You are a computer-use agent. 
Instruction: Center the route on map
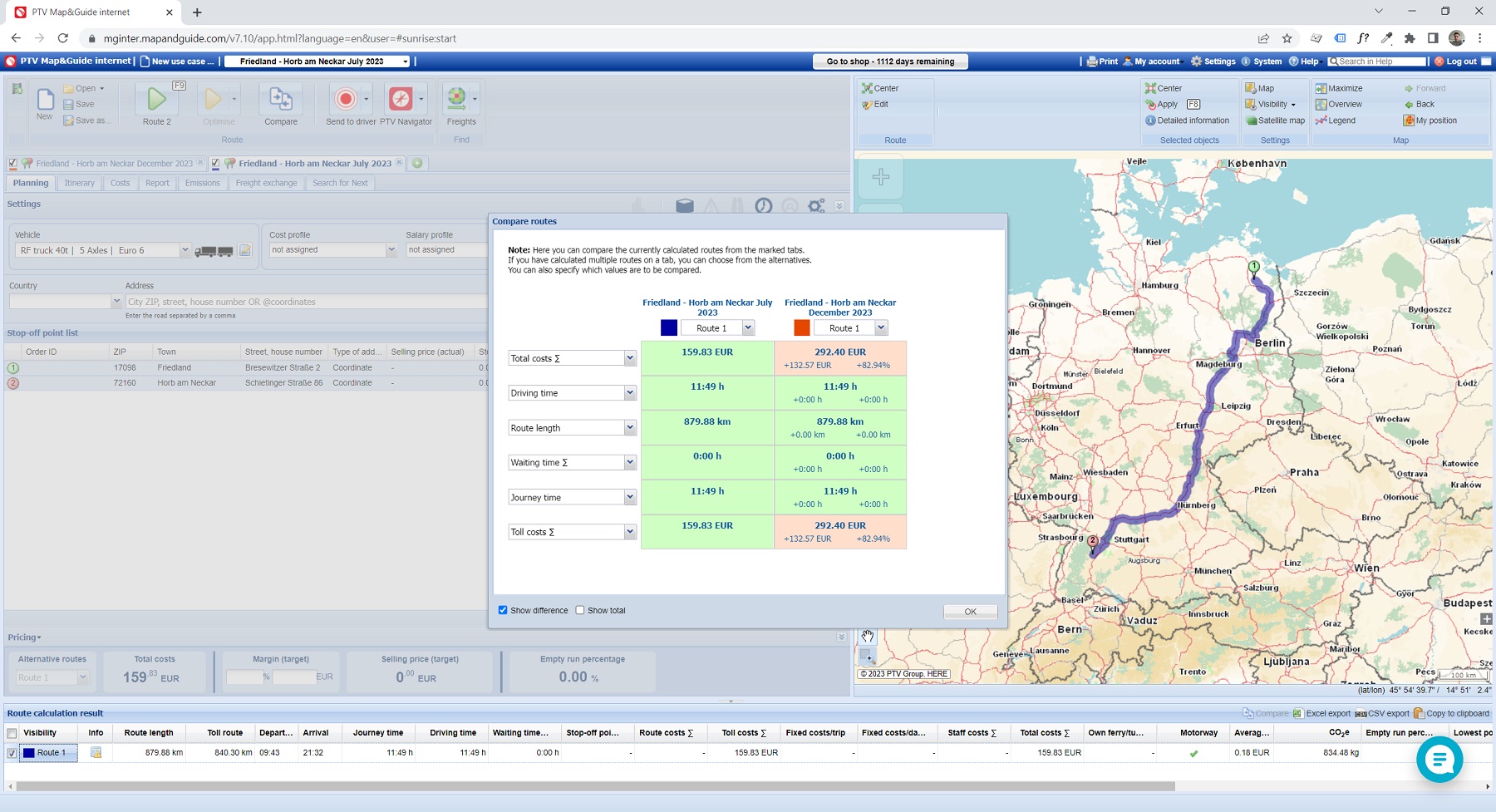[880, 88]
